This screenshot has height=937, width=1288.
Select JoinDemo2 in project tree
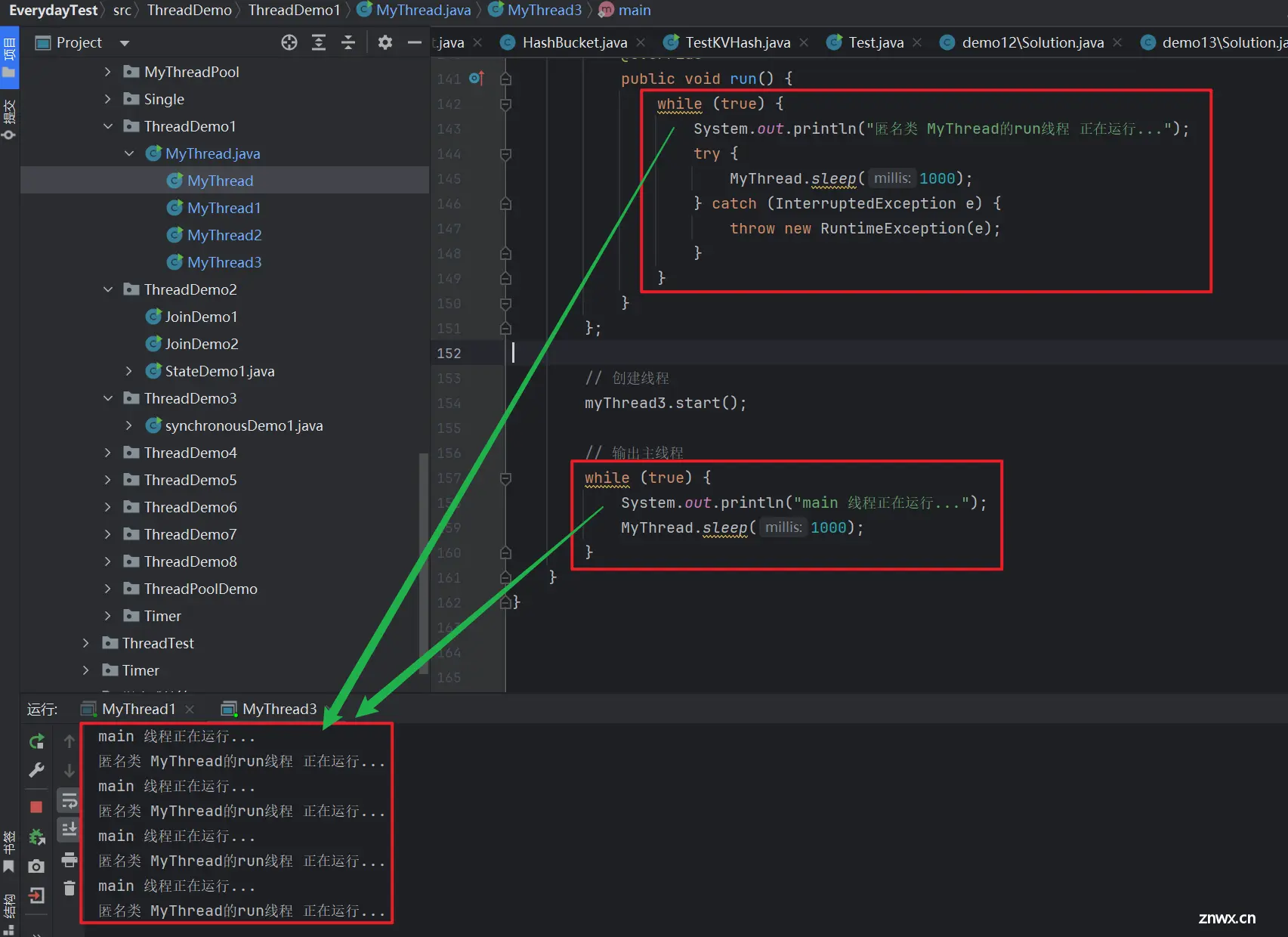pyautogui.click(x=202, y=344)
